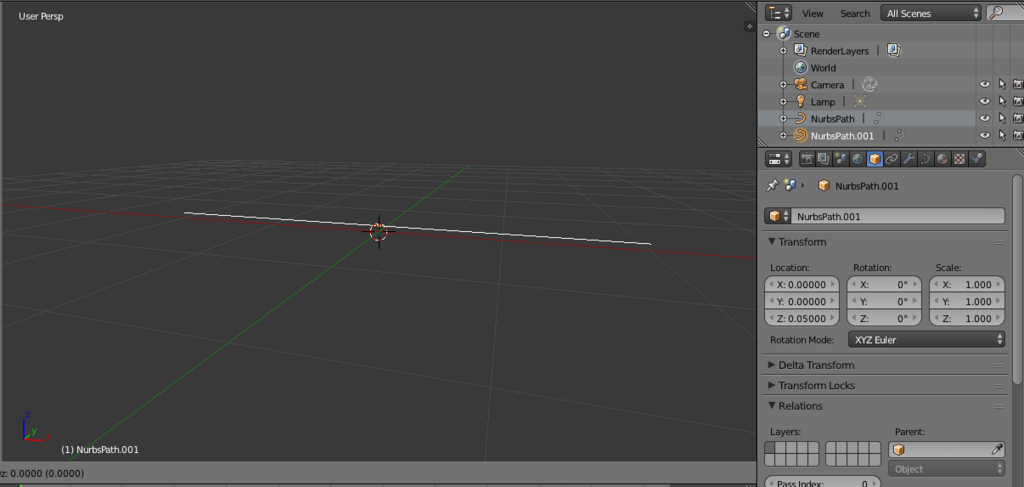The height and width of the screenshot is (487, 1024).
Task: Toggle viewport visibility eye for Camera
Action: click(985, 85)
